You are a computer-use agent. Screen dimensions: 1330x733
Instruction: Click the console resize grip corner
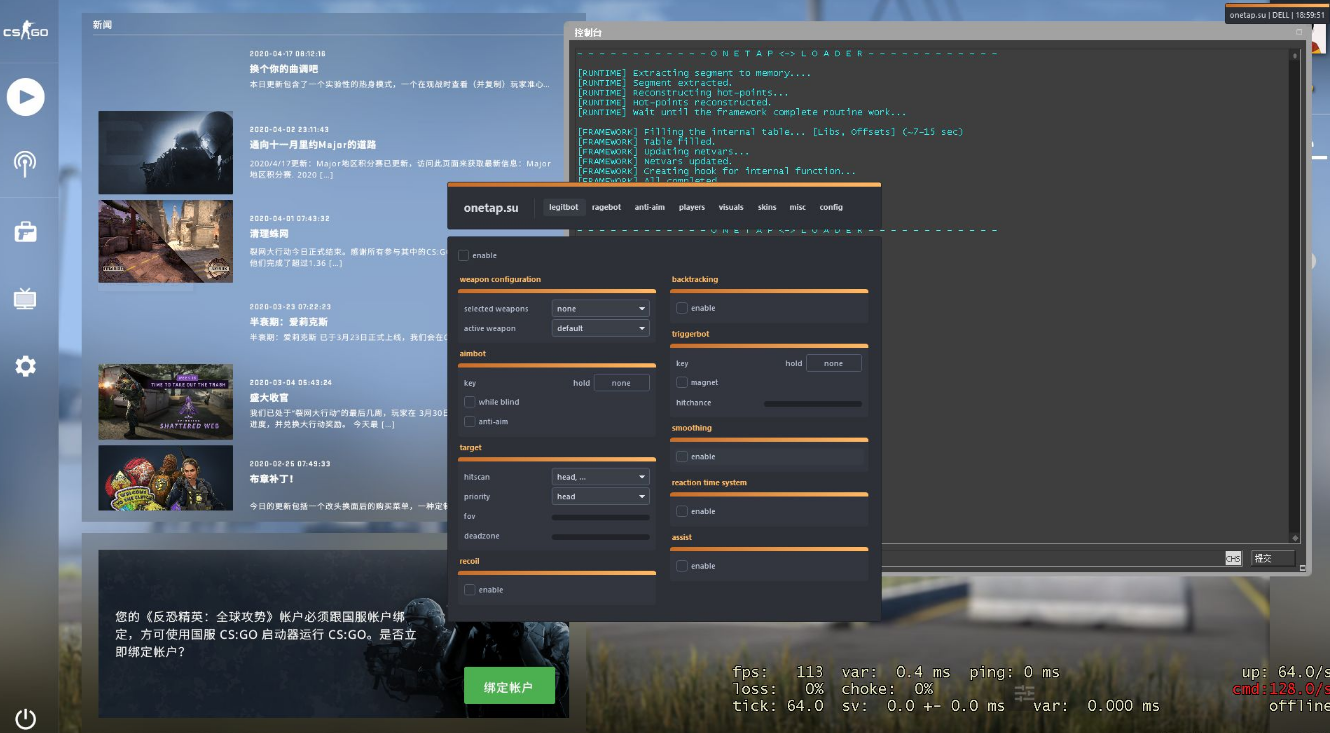1305,568
